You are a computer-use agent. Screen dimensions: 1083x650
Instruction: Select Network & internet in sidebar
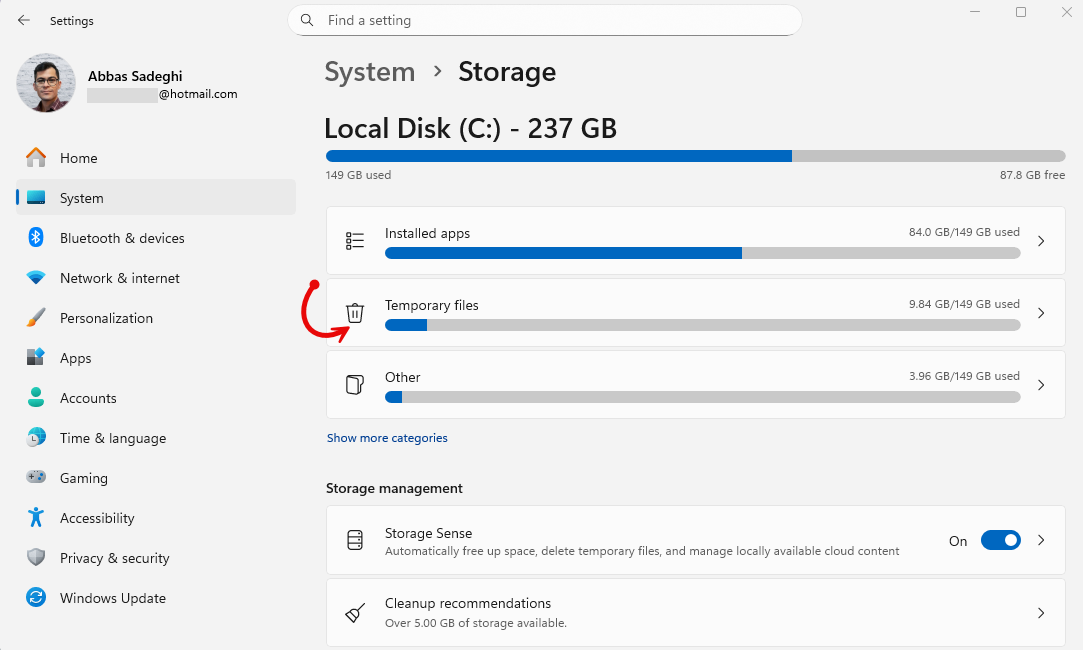(119, 278)
